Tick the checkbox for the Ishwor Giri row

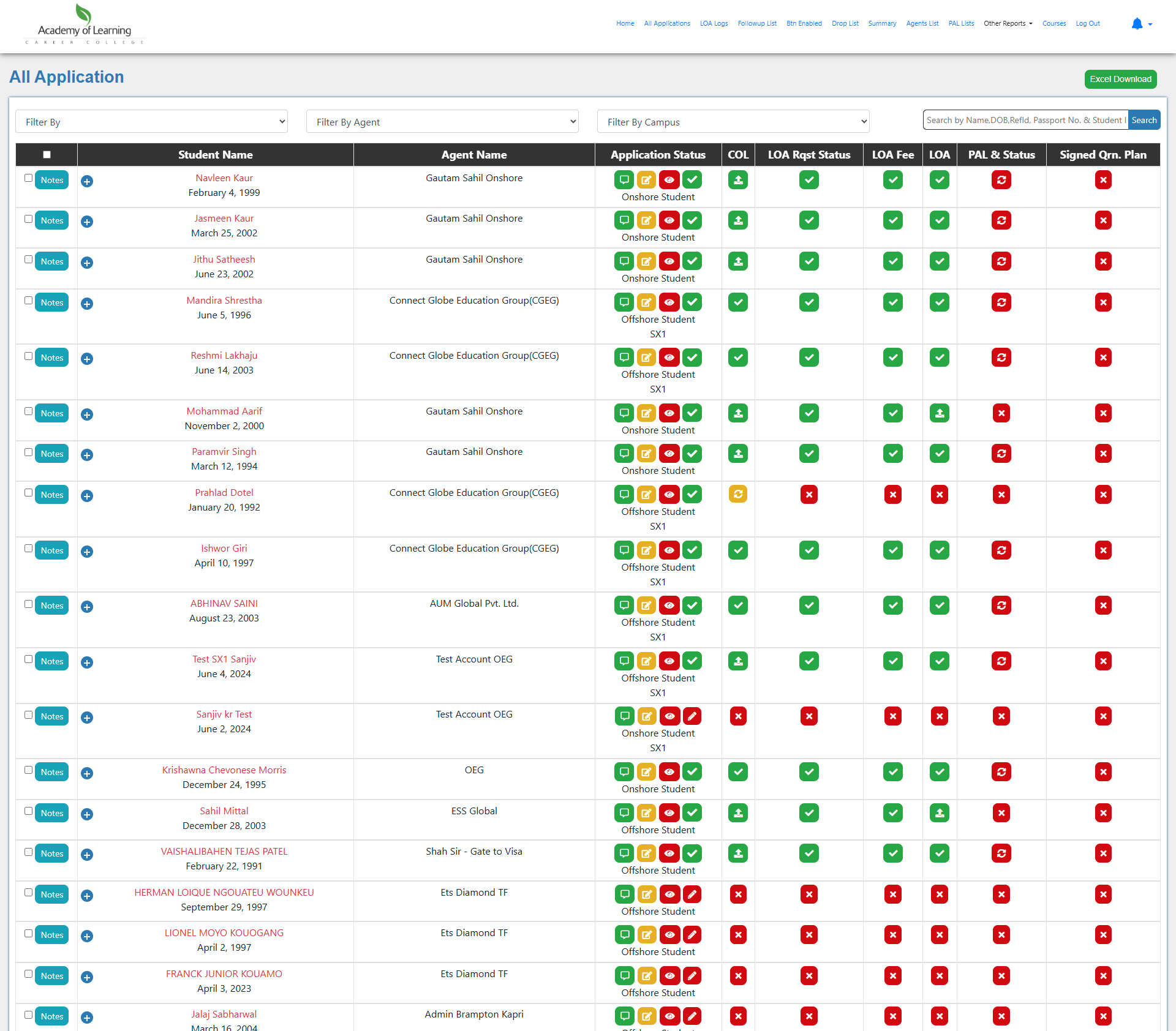click(28, 549)
